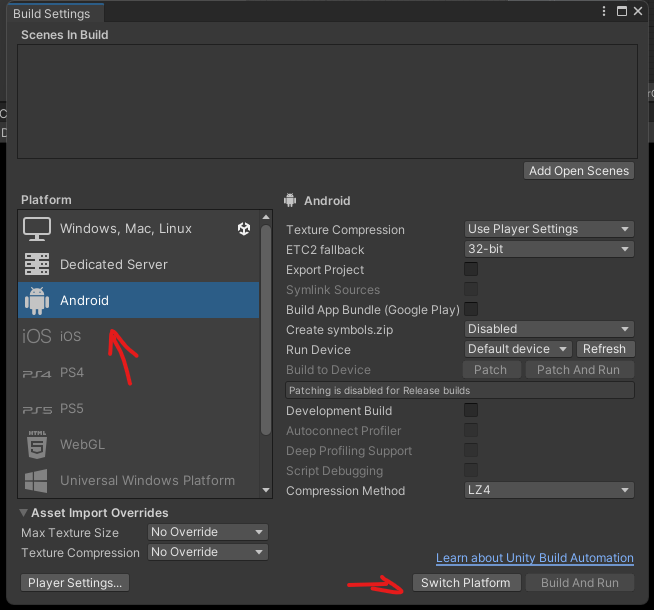Click the PS4 logo icon

36,374
